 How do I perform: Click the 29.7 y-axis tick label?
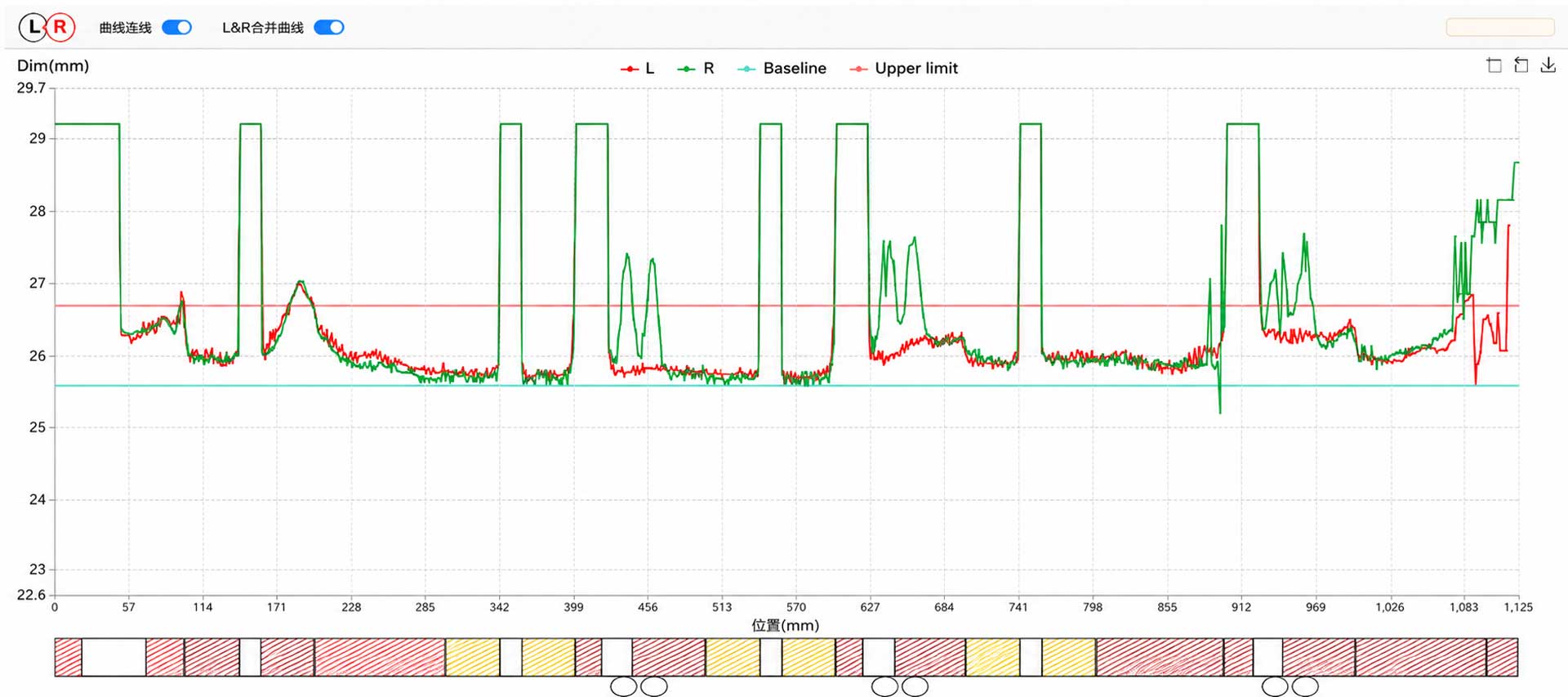coord(32,88)
